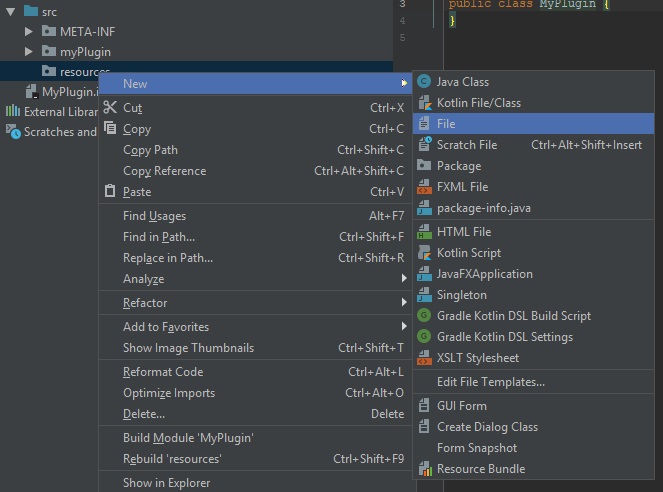Open the Analyze submenu
The height and width of the screenshot is (492, 663).
pos(143,279)
